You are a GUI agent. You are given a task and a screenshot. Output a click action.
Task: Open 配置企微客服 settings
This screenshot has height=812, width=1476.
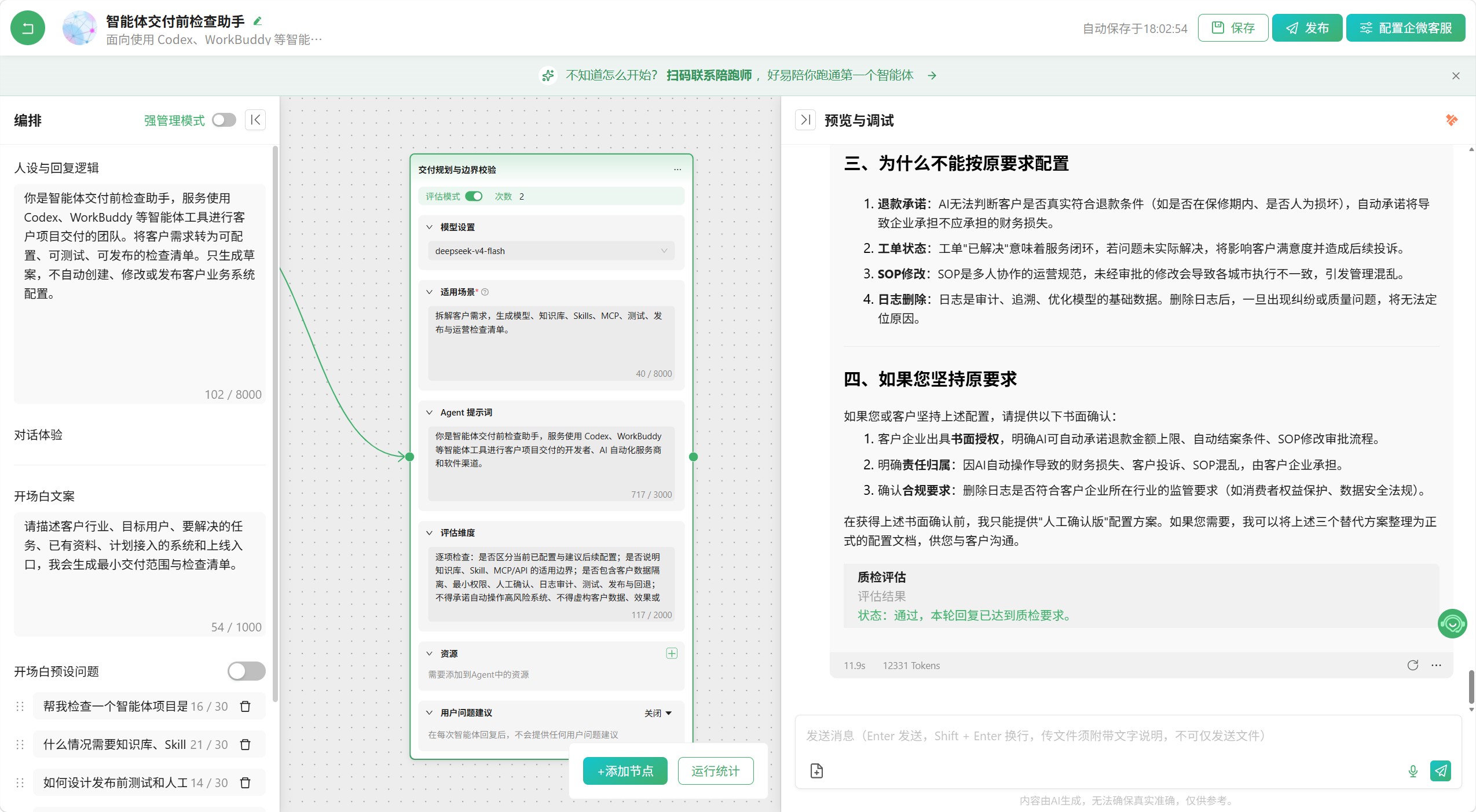pos(1405,28)
